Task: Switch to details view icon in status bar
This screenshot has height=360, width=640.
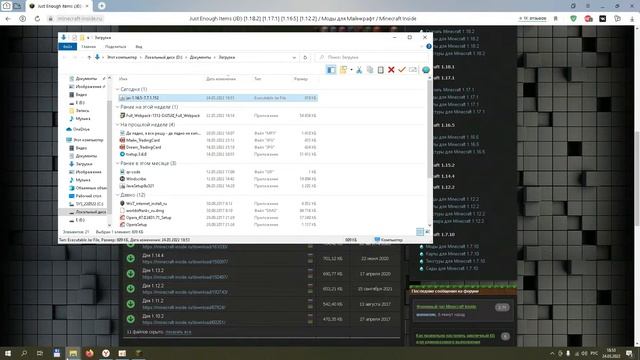Action: (x=420, y=232)
